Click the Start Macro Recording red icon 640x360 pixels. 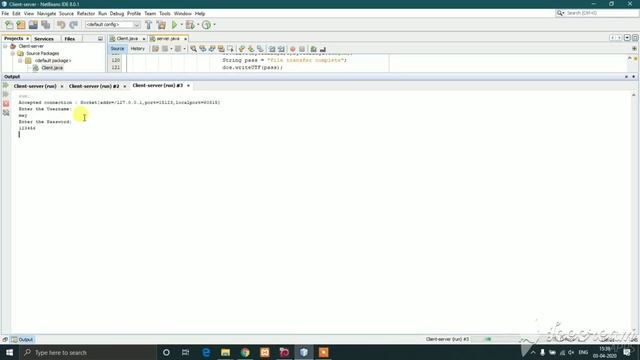click(x=293, y=49)
